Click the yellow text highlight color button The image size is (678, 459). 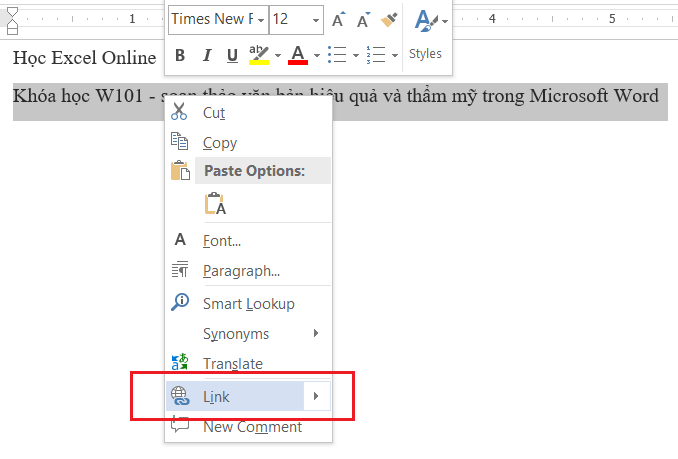(259, 55)
